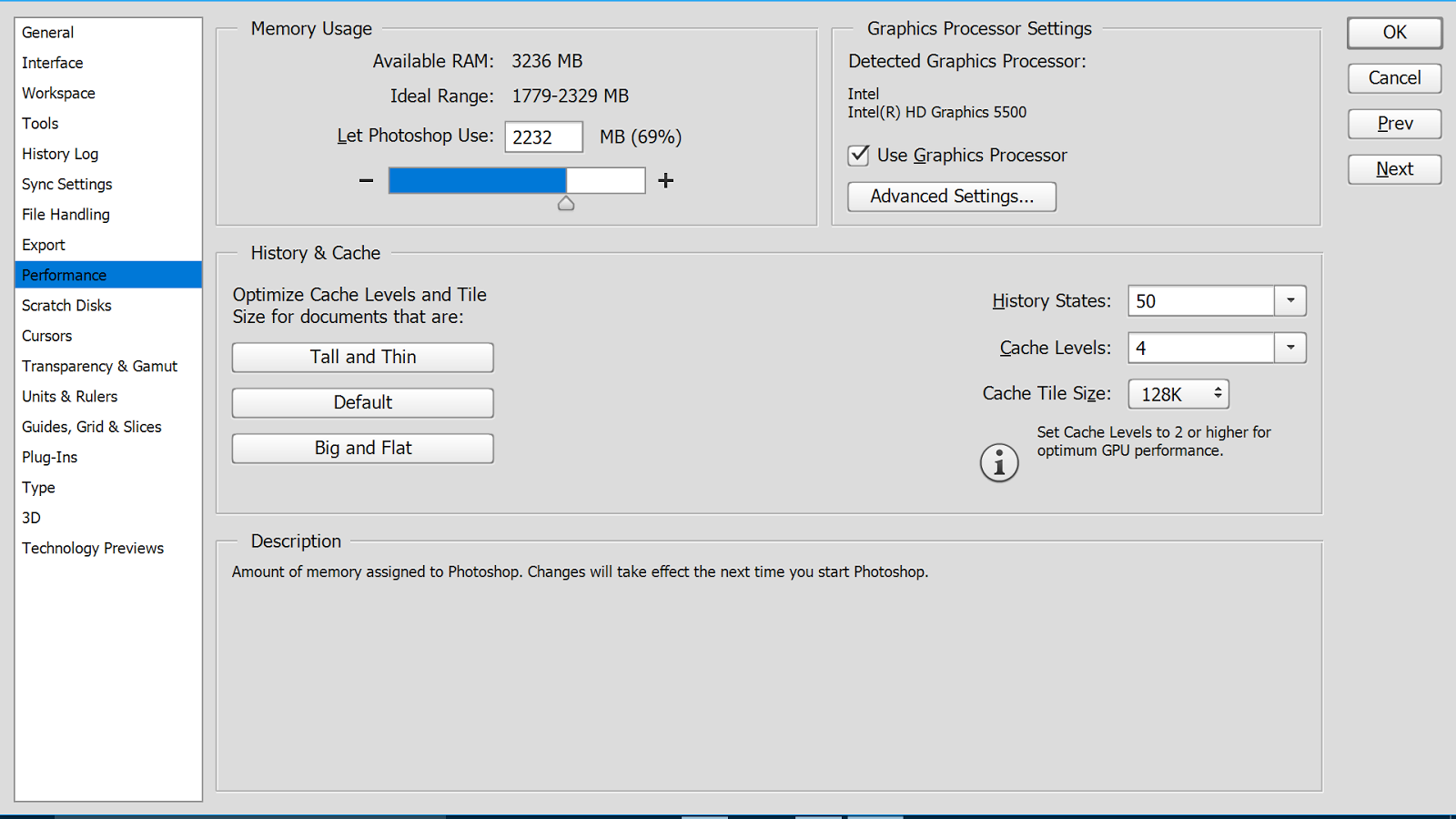Open Guides, Grid & Slices preferences
The image size is (1456, 819).
click(108, 427)
